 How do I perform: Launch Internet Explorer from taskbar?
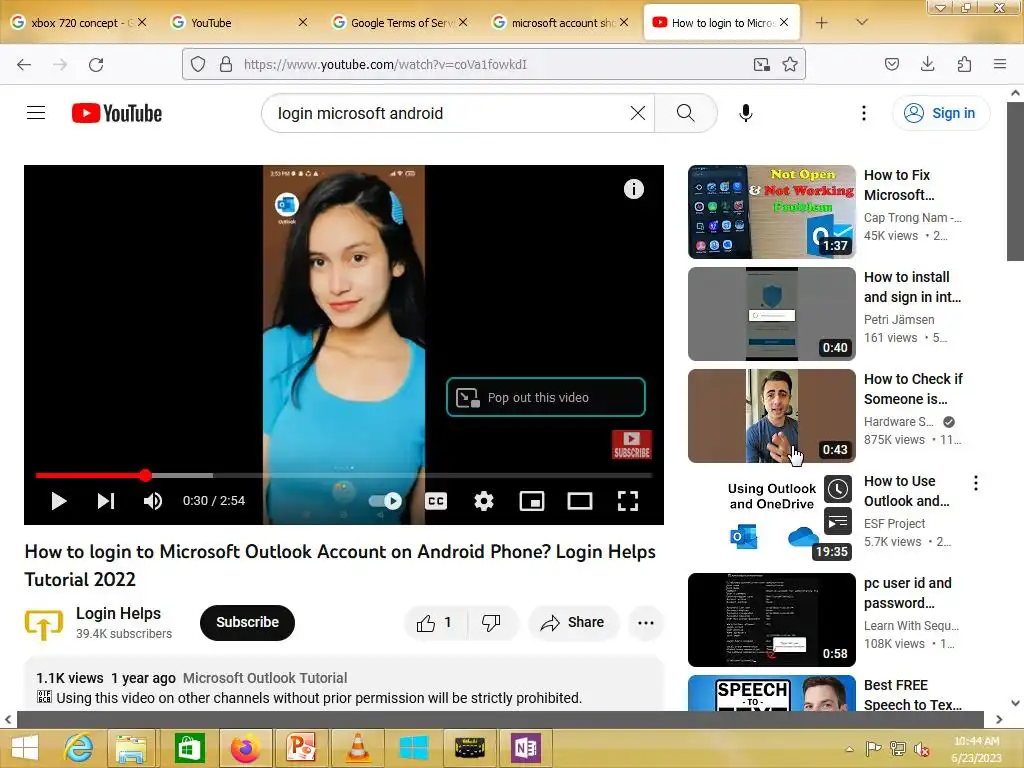click(79, 748)
